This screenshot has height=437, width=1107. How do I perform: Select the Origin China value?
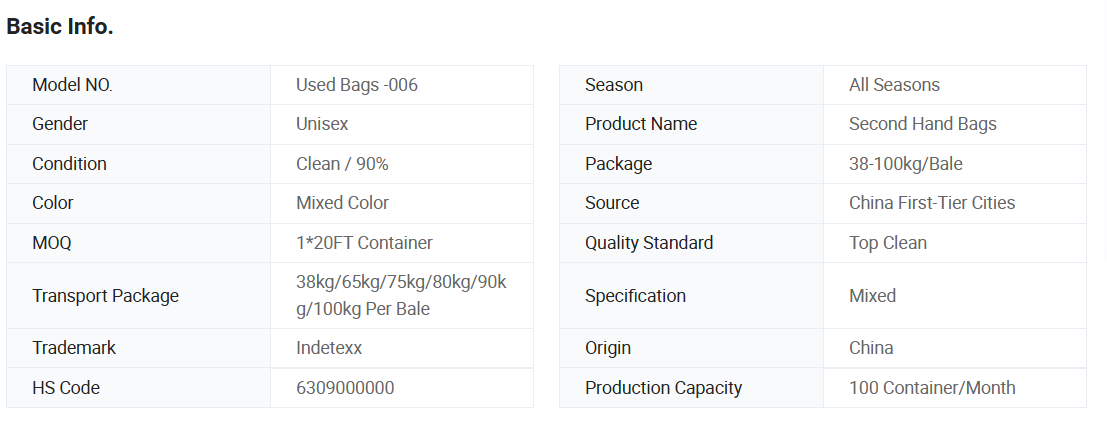(871, 348)
